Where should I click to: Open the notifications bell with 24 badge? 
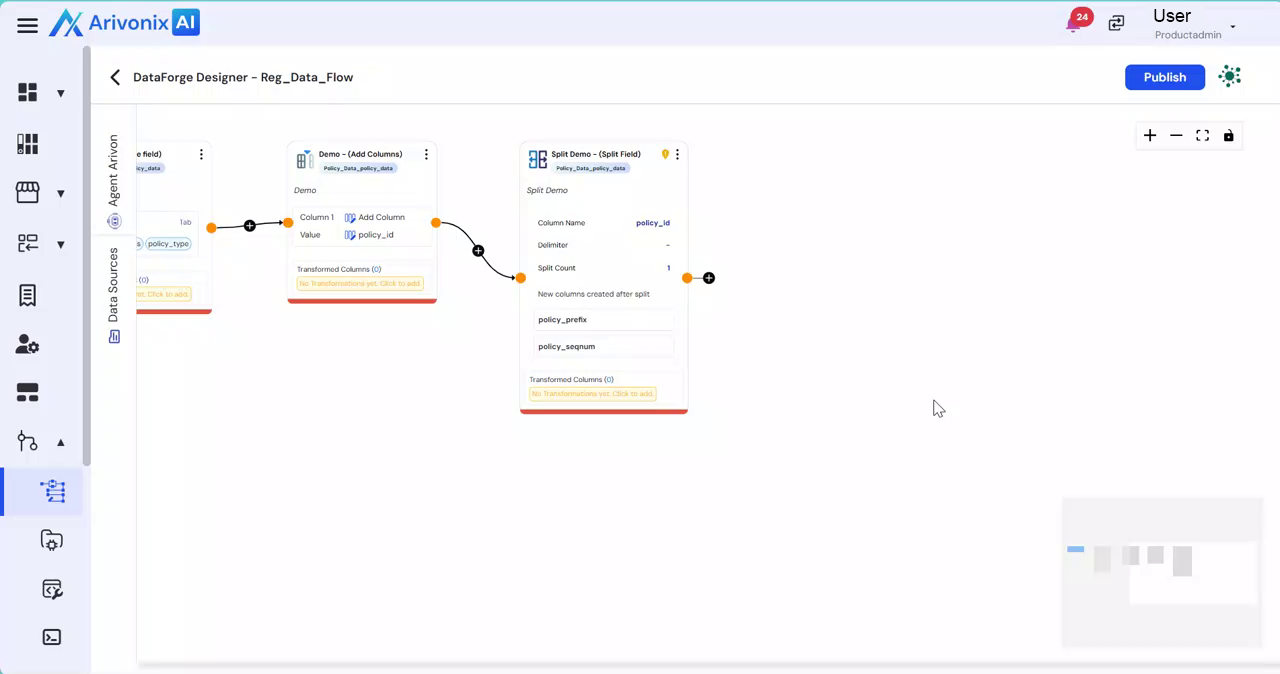1075,23
